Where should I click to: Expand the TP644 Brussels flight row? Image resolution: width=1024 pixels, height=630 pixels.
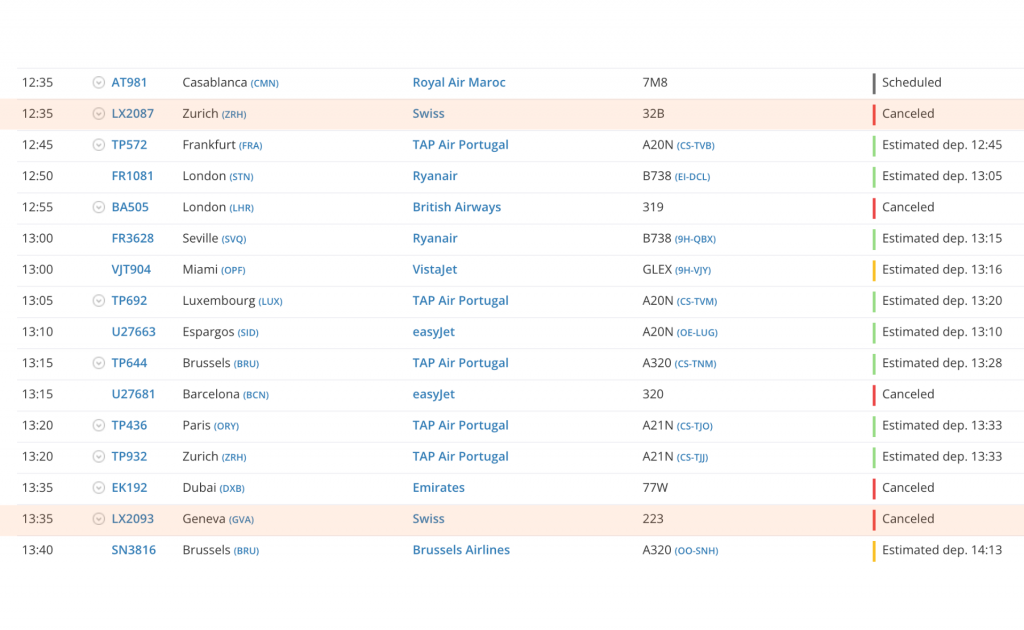(x=98, y=363)
